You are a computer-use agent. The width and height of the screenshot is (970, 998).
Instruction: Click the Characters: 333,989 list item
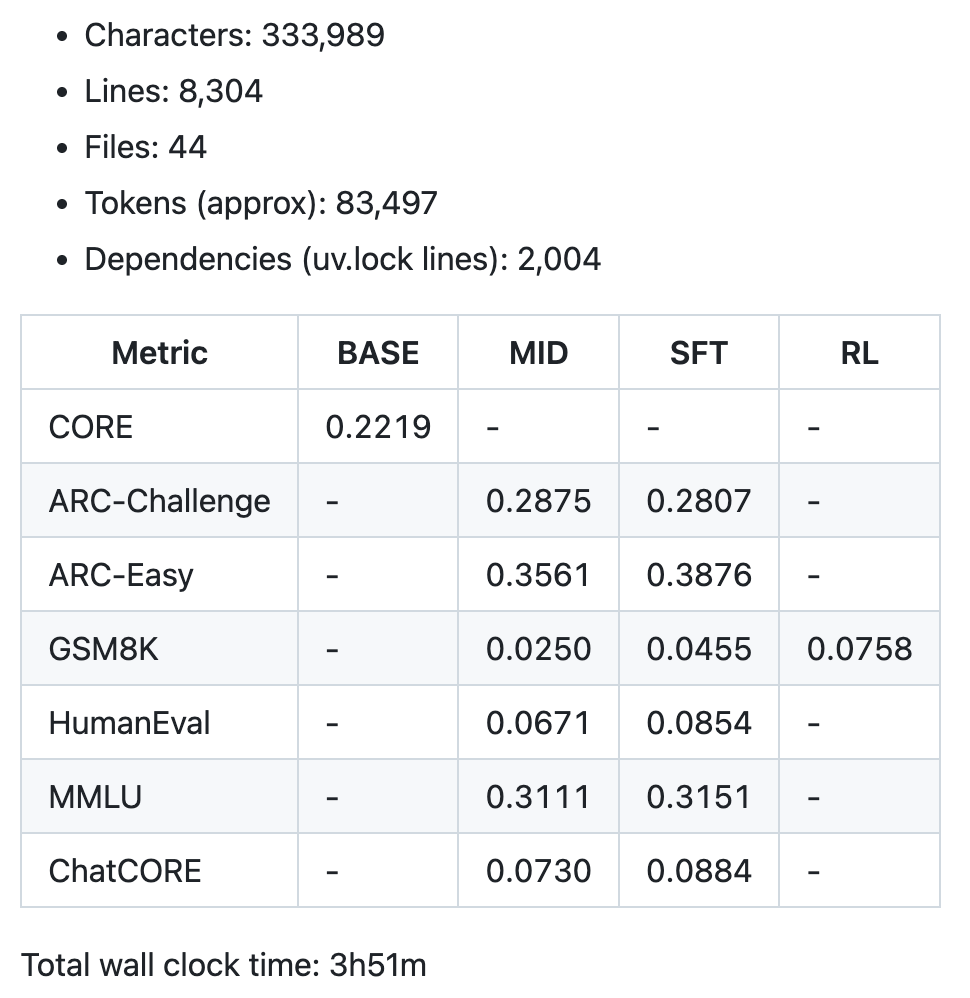click(x=234, y=35)
